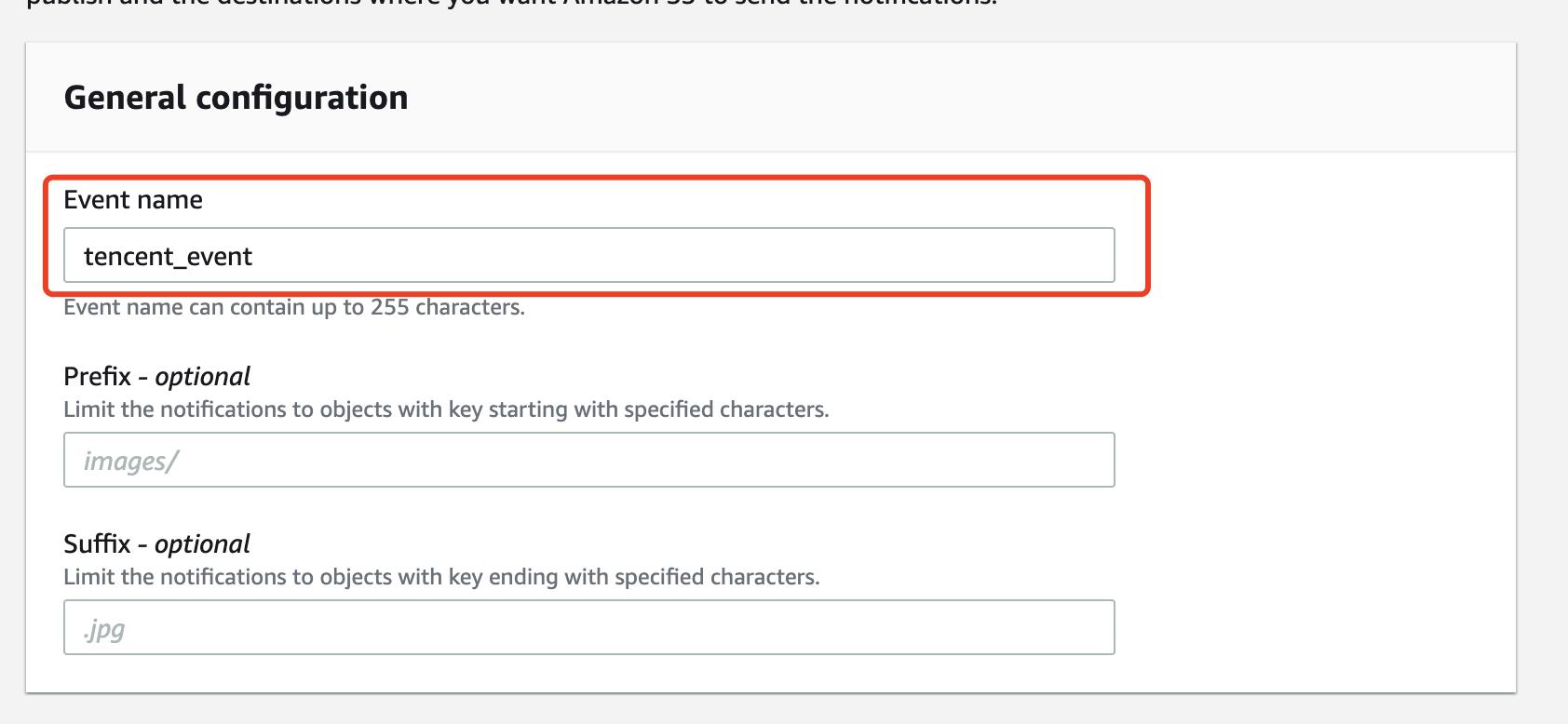The width and height of the screenshot is (1568, 724).
Task: Click the italic optional word beside Suffix
Action: (x=202, y=544)
